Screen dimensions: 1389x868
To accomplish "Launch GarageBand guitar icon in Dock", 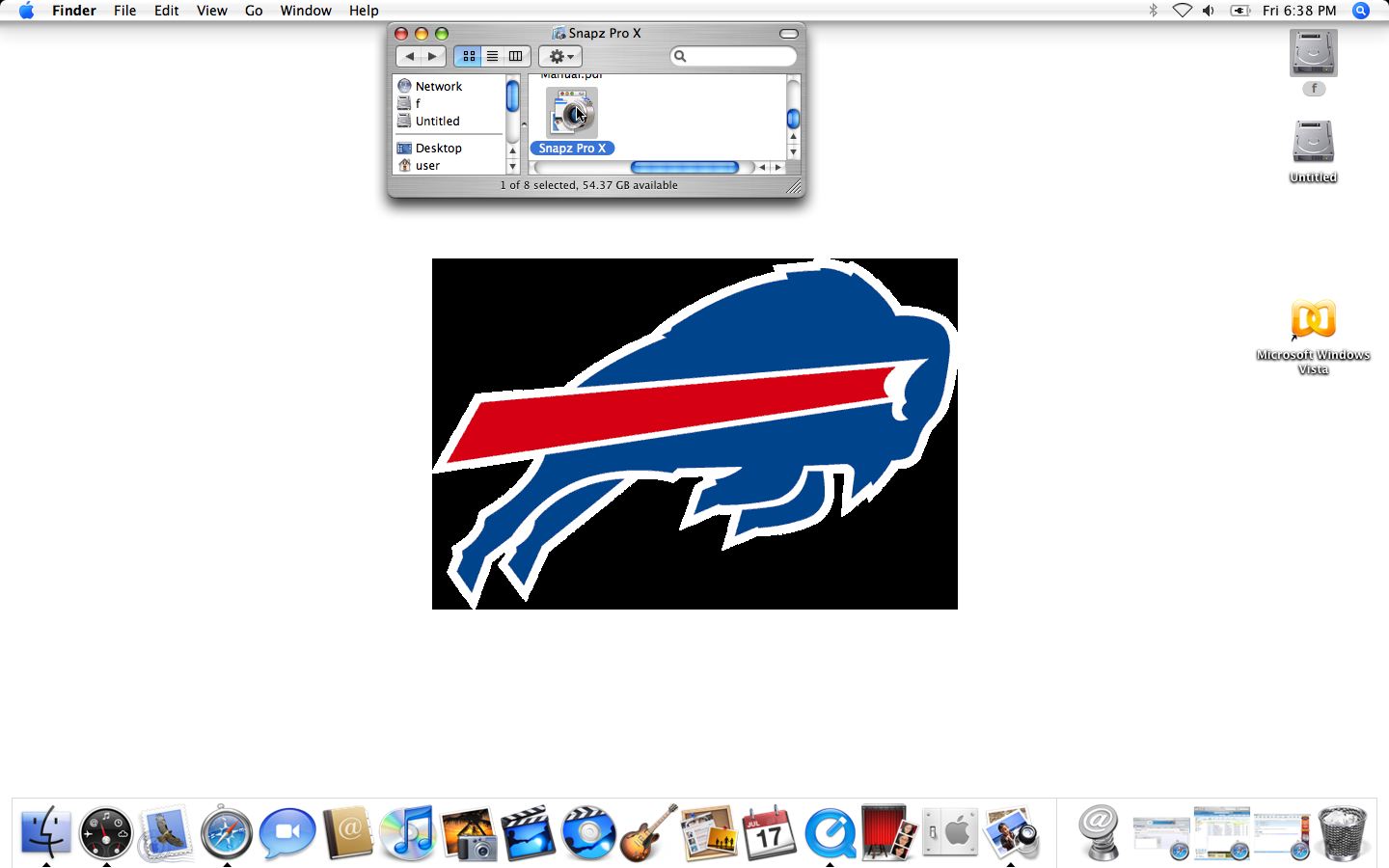I will pyautogui.click(x=648, y=832).
